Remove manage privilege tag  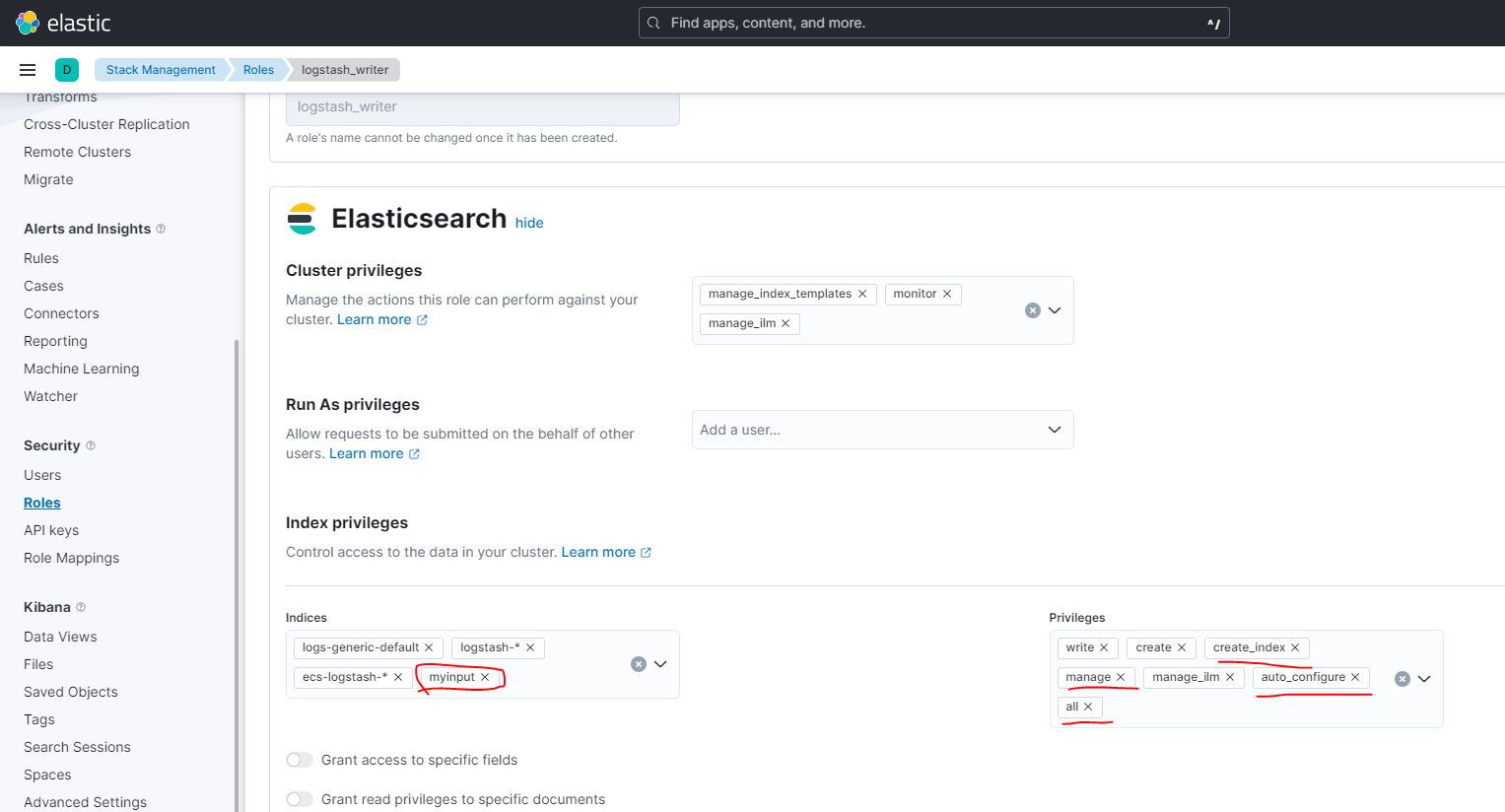pos(1121,677)
